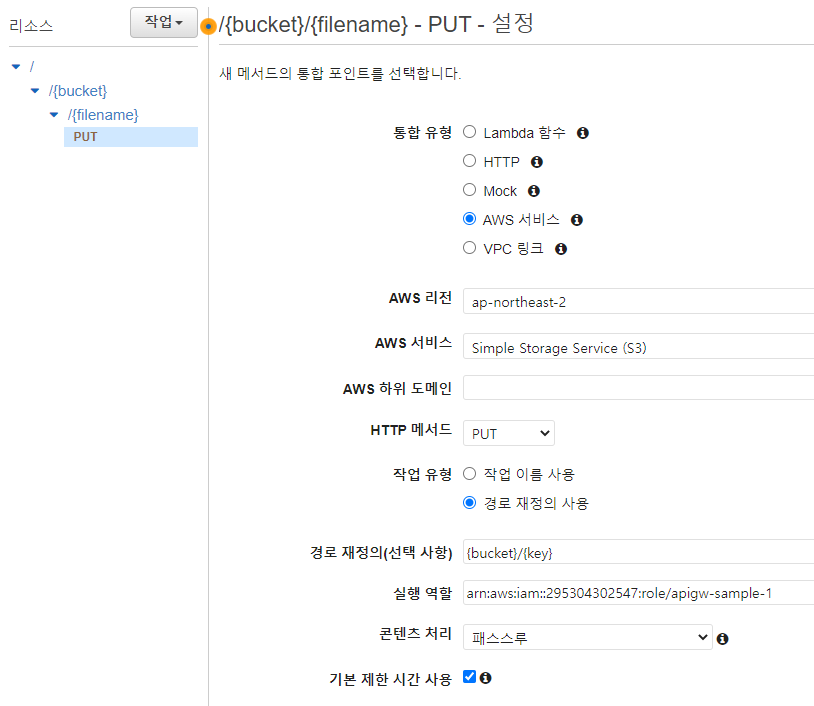
Task: Click the AWS 서비스 field showing S3
Action: [639, 347]
